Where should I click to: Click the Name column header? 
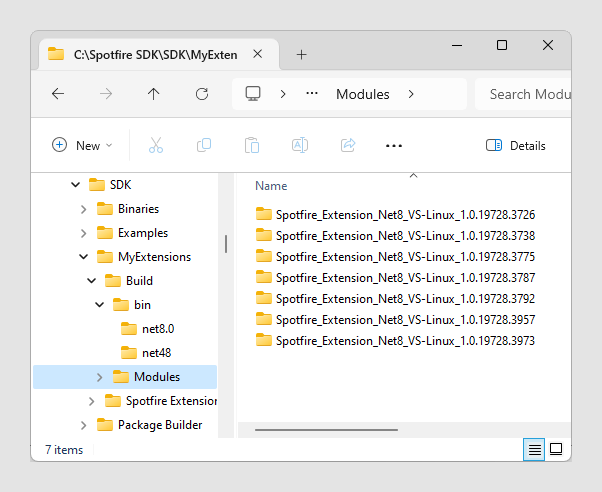[x=271, y=186]
